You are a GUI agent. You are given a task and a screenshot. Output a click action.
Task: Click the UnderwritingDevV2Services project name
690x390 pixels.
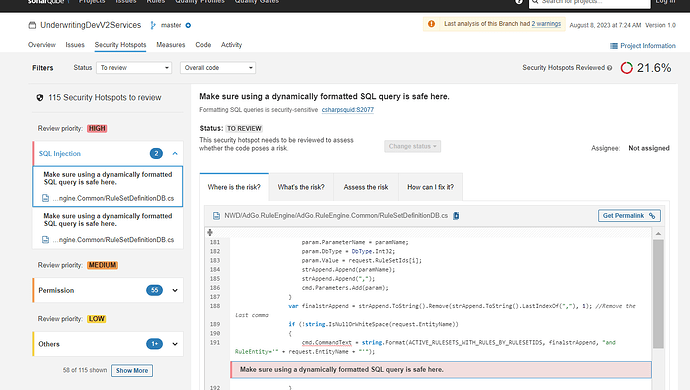click(91, 25)
